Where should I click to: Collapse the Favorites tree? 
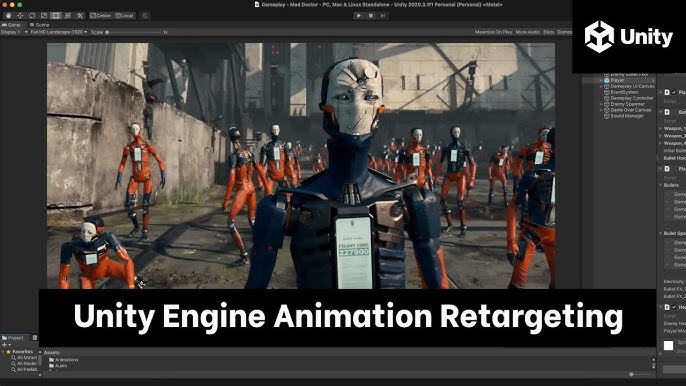pyautogui.click(x=4, y=351)
